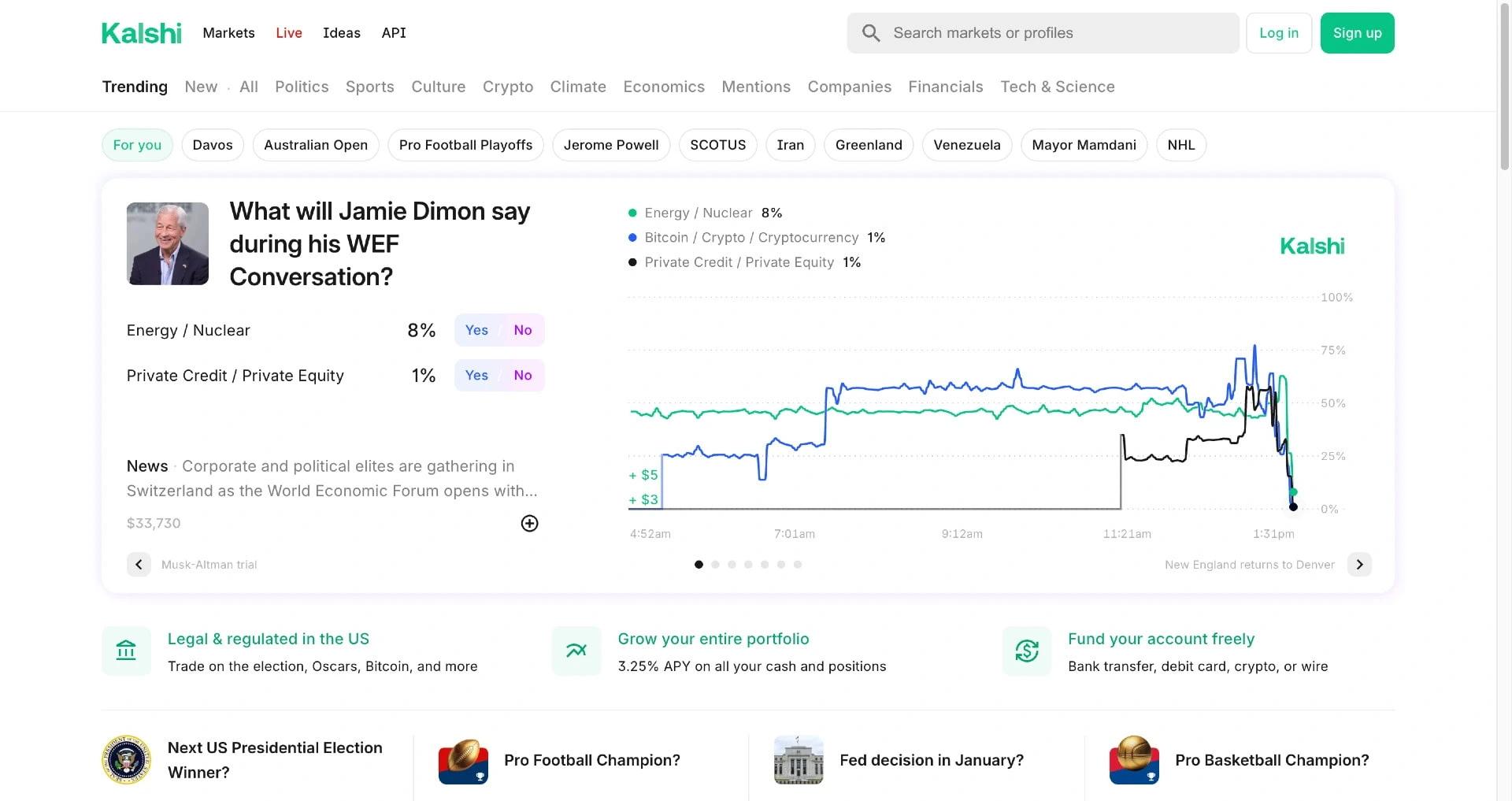Click the Log in button
The width and height of the screenshot is (1512, 801).
click(x=1279, y=33)
